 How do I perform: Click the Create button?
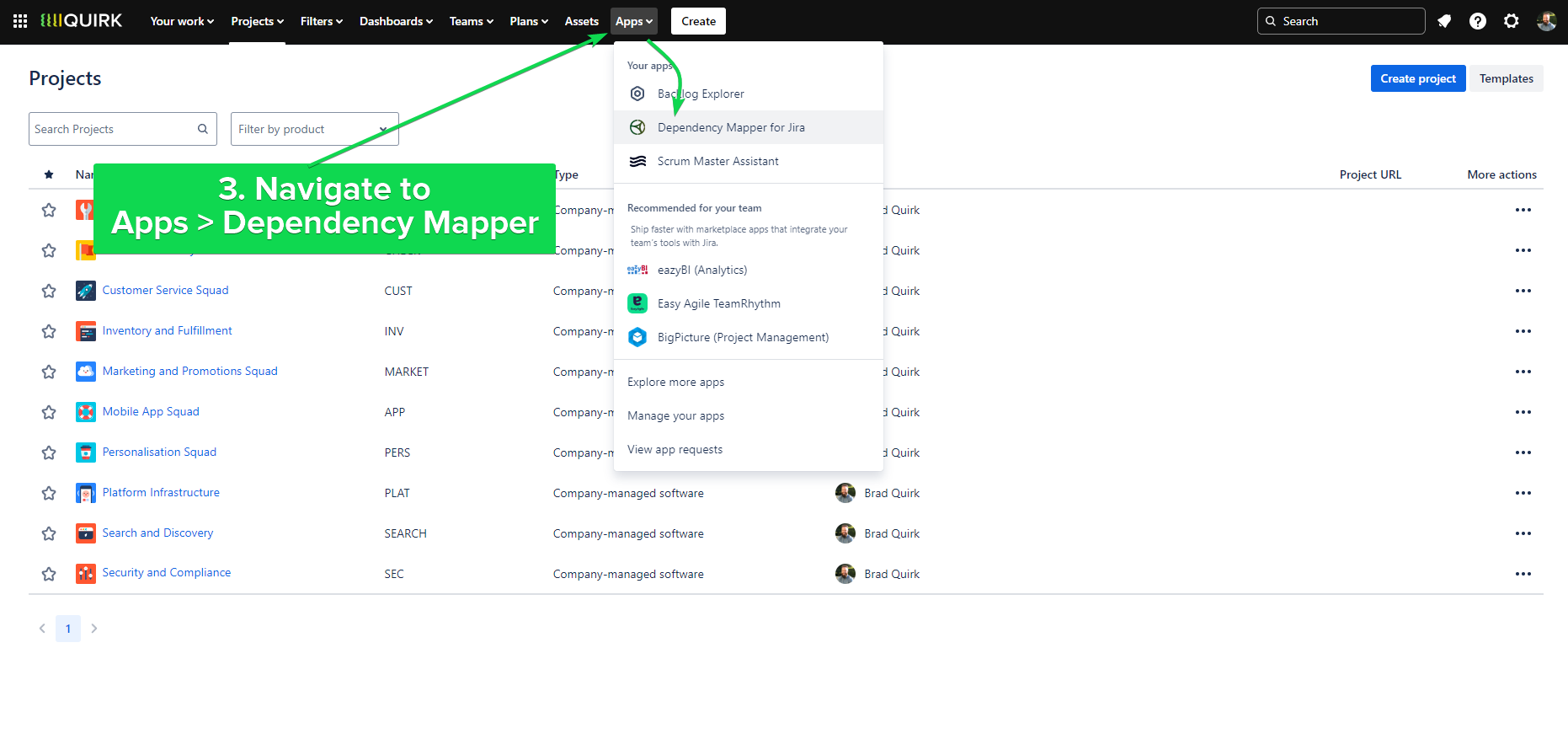click(x=698, y=21)
